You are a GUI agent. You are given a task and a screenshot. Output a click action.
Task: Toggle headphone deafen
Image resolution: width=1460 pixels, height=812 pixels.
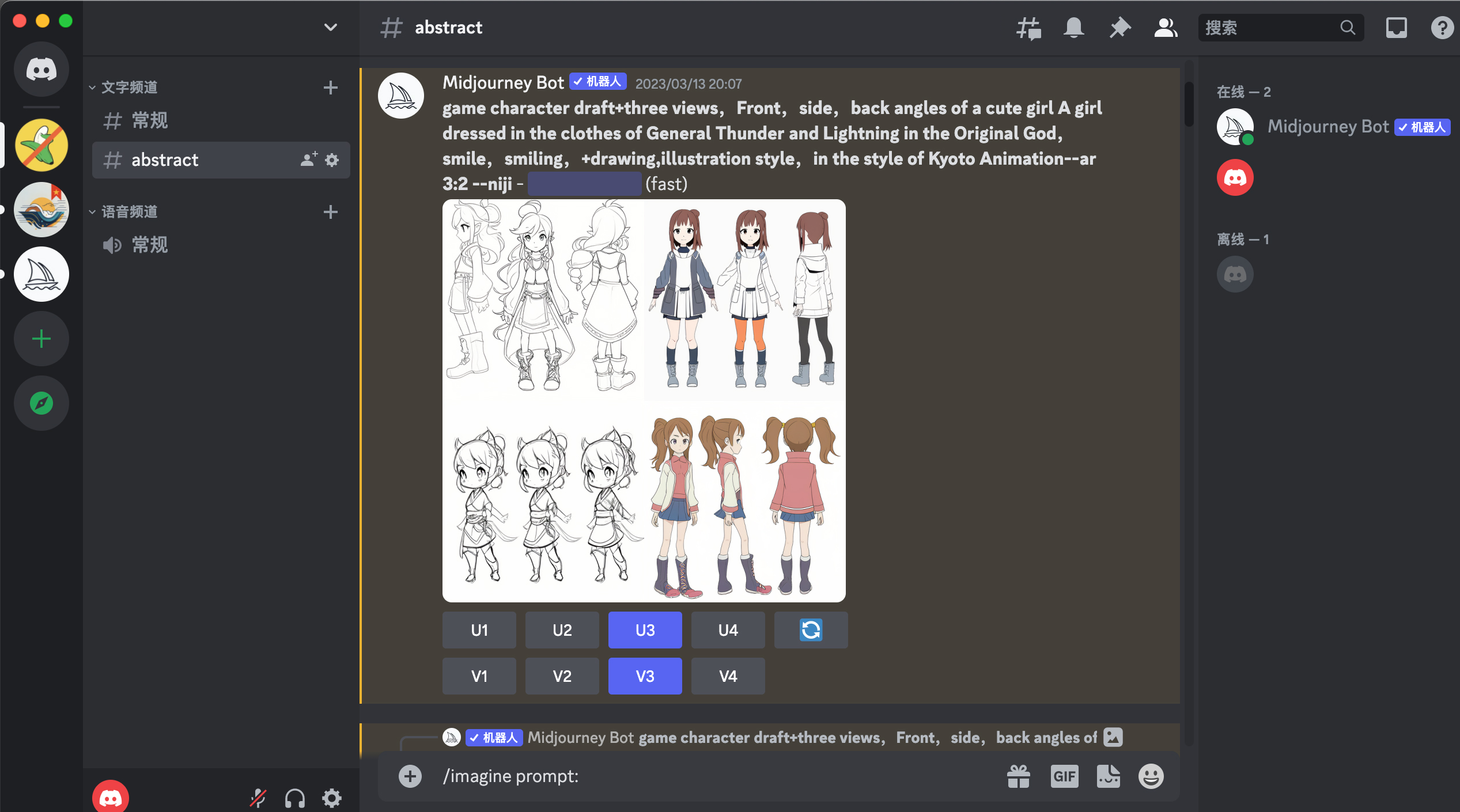tap(295, 798)
